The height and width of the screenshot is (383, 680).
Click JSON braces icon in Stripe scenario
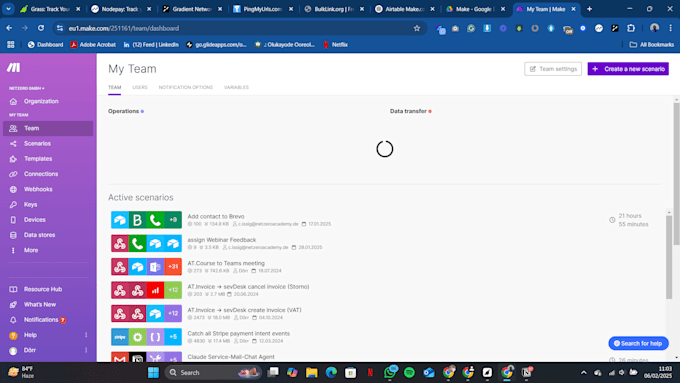155,337
